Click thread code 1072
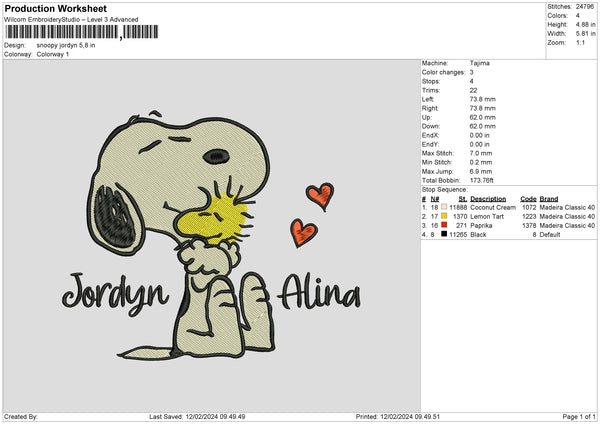This screenshot has width=600, height=424. point(529,207)
